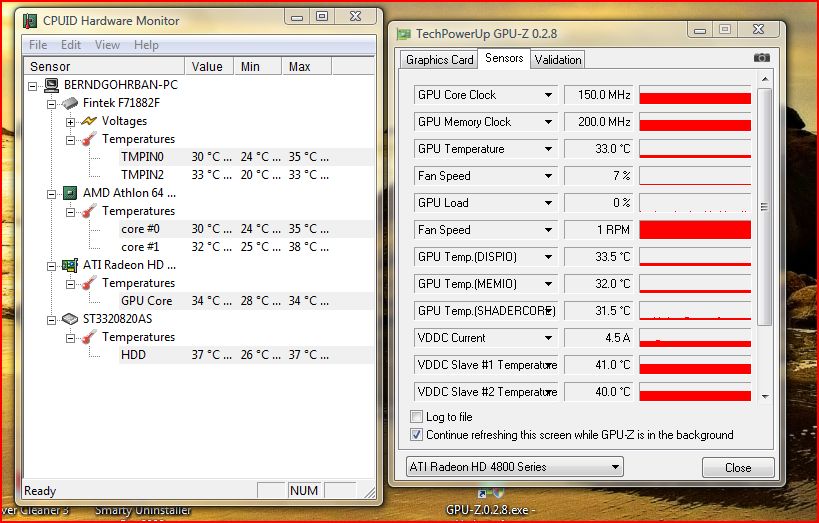Click the sensors scrollbar up arrow

click(x=765, y=79)
